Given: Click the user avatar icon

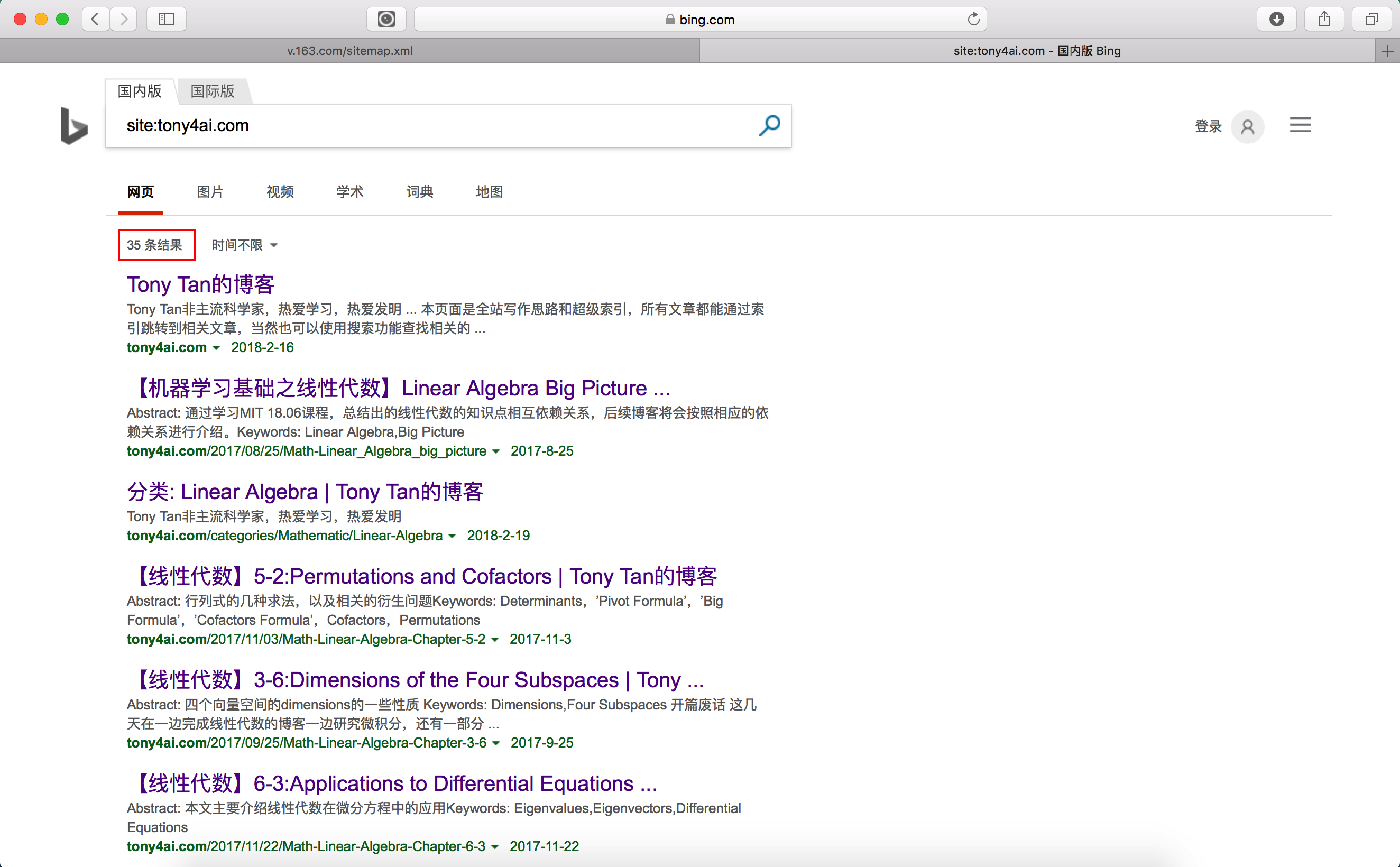Looking at the screenshot, I should pos(1247,126).
